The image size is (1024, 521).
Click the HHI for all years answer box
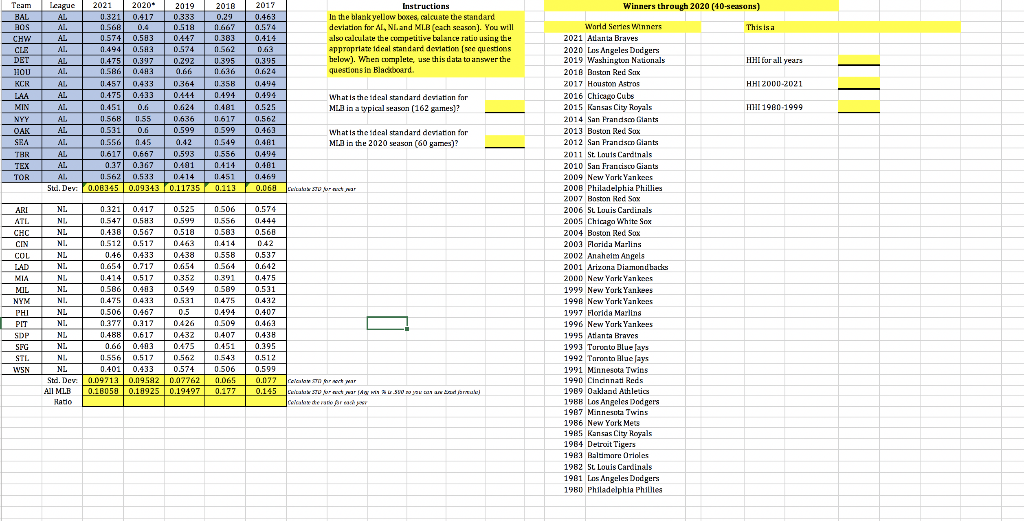859,60
